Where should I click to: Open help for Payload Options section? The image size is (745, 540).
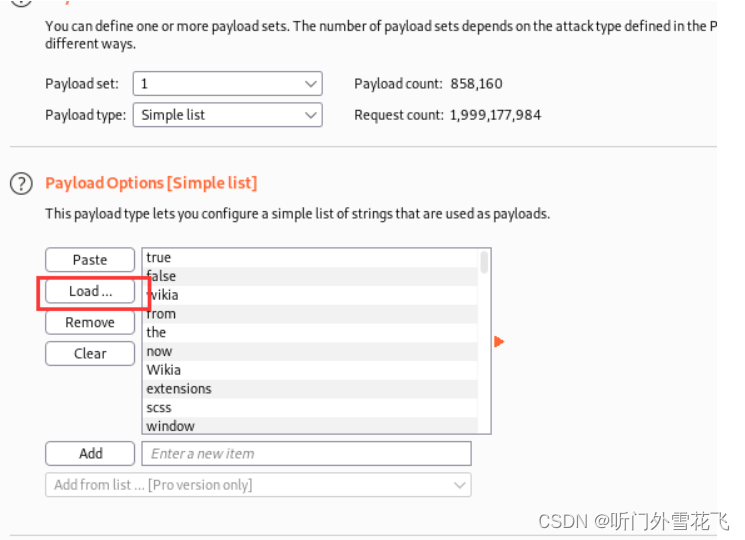tap(21, 184)
